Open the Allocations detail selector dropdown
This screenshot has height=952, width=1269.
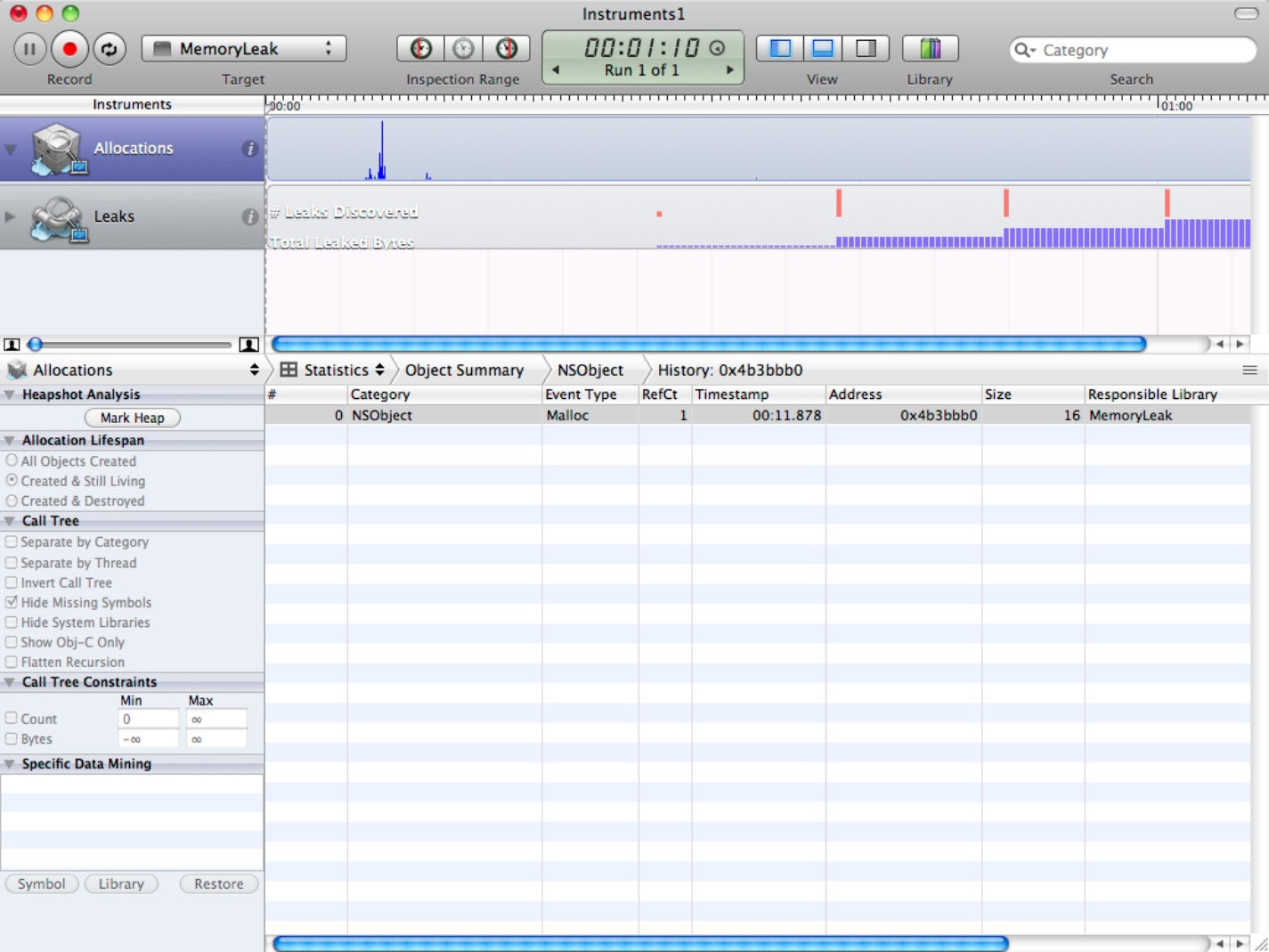coord(132,370)
